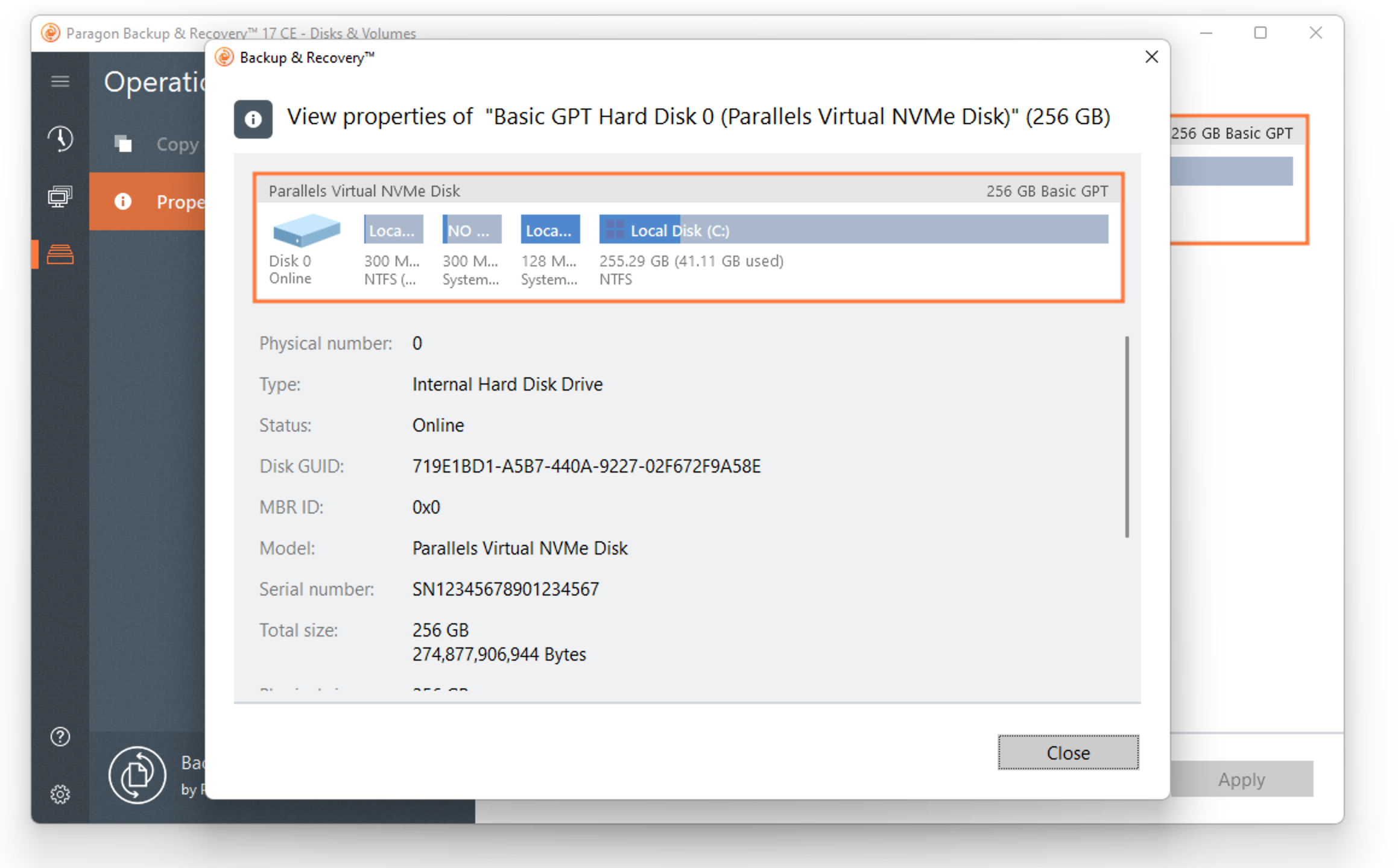The image size is (1398, 868).
Task: Click the Physical number value 0
Action: tap(417, 344)
